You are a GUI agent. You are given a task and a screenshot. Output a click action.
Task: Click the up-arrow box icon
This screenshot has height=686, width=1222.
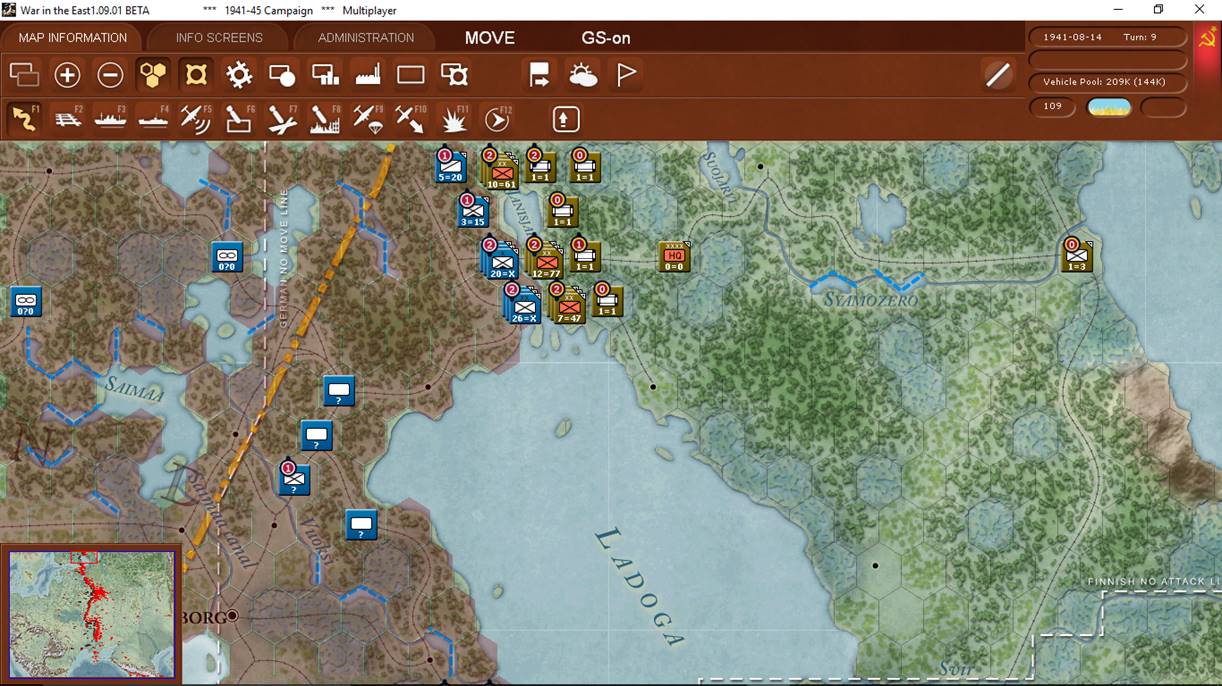(x=566, y=119)
